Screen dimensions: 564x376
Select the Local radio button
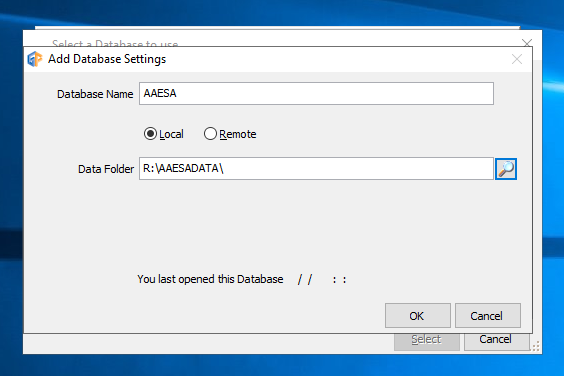click(x=150, y=134)
